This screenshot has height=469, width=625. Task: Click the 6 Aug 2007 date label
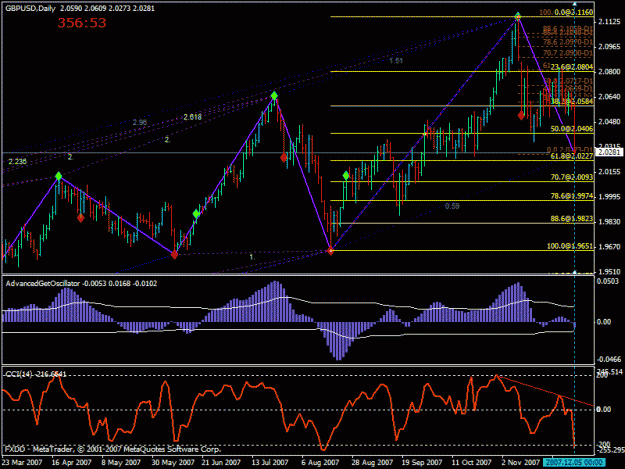pos(320,463)
